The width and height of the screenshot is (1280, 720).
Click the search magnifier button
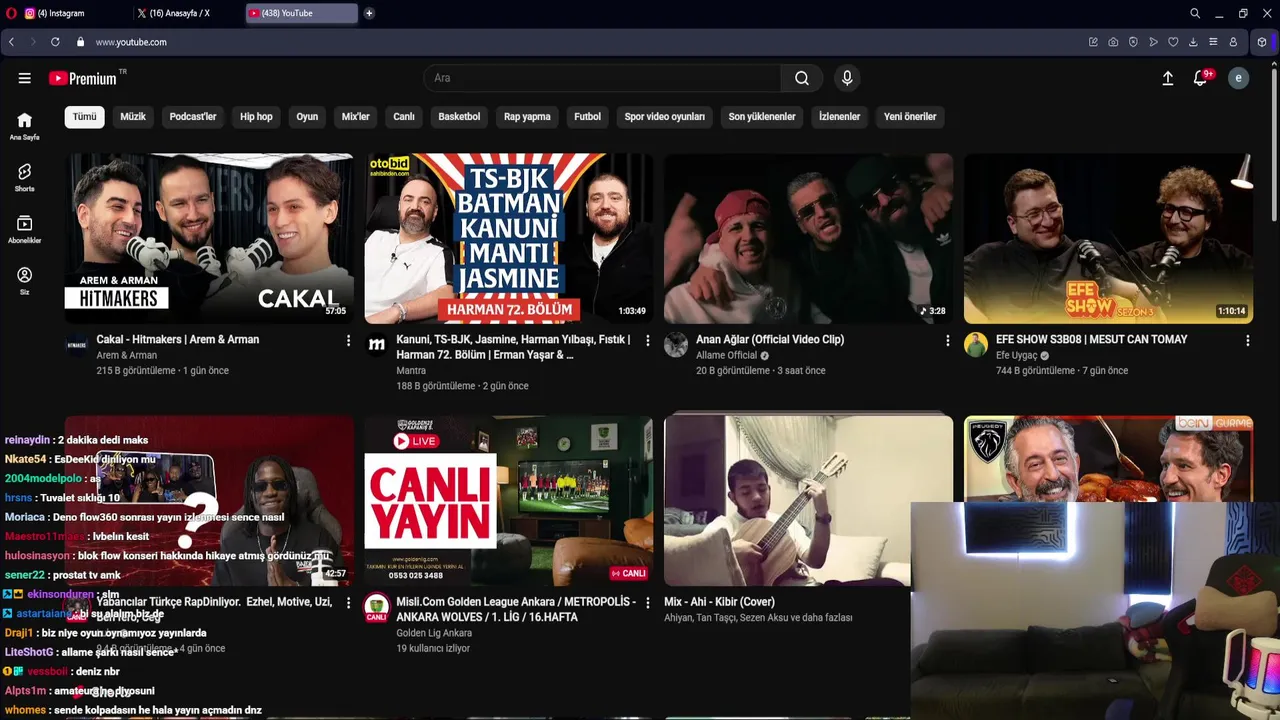tap(802, 78)
